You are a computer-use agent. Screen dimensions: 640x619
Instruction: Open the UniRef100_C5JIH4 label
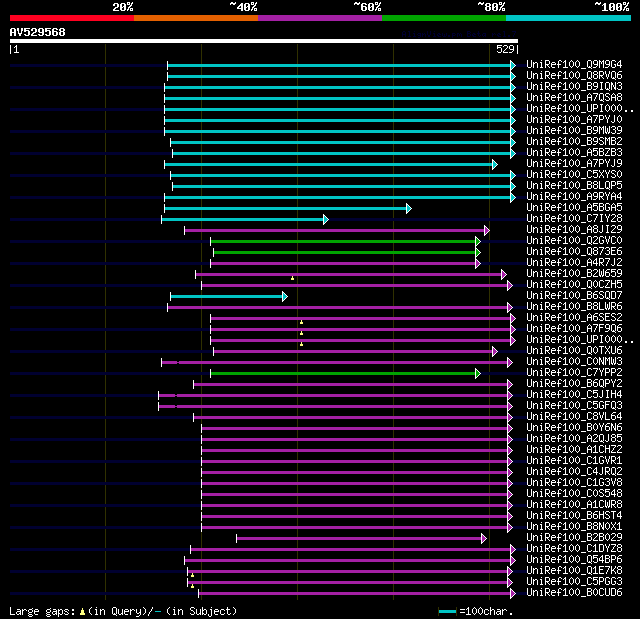coord(574,395)
